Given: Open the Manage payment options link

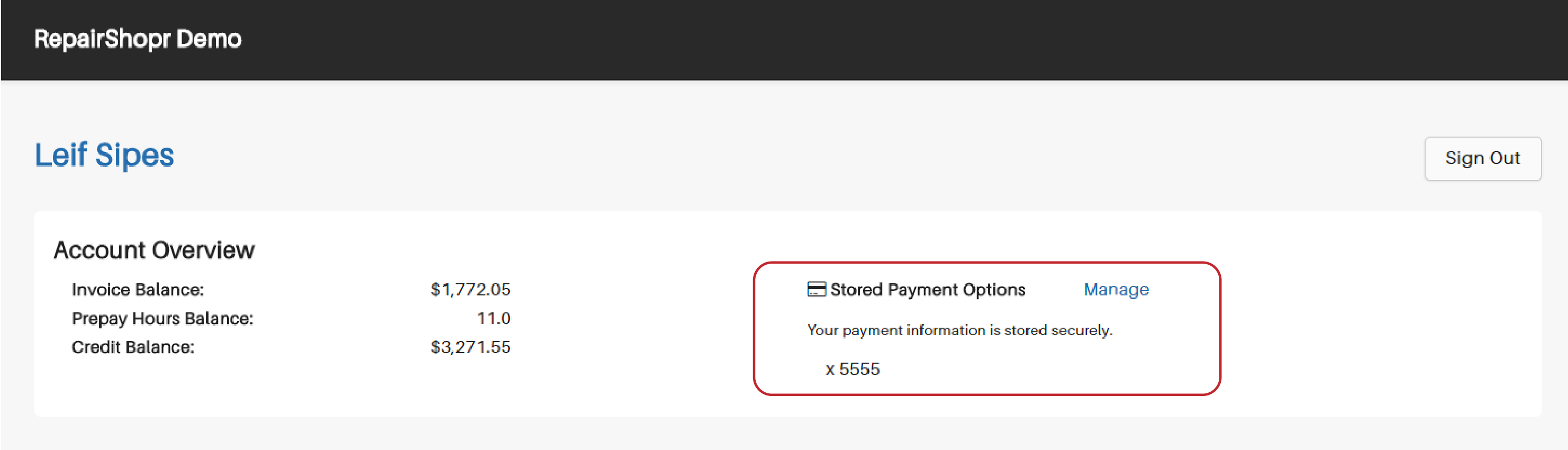Looking at the screenshot, I should pos(1116,290).
